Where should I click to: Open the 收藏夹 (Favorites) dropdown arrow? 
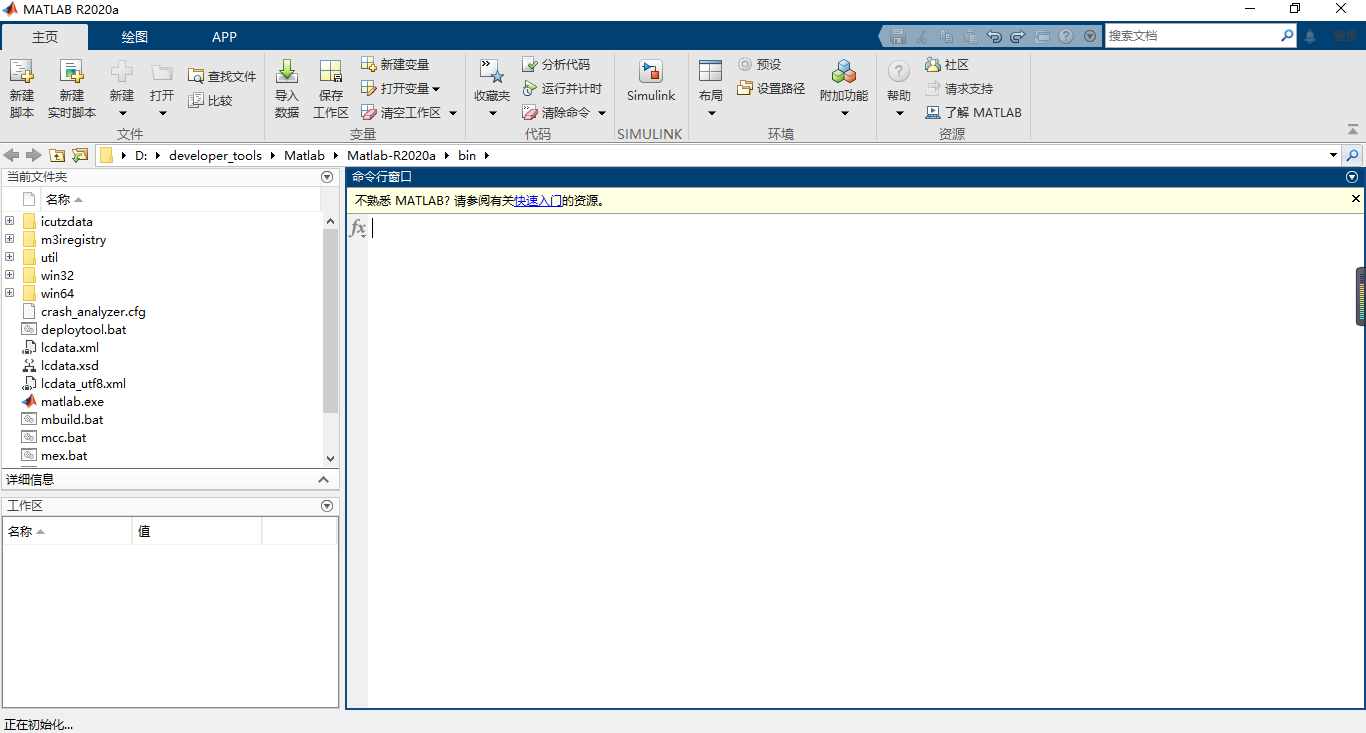[x=492, y=113]
